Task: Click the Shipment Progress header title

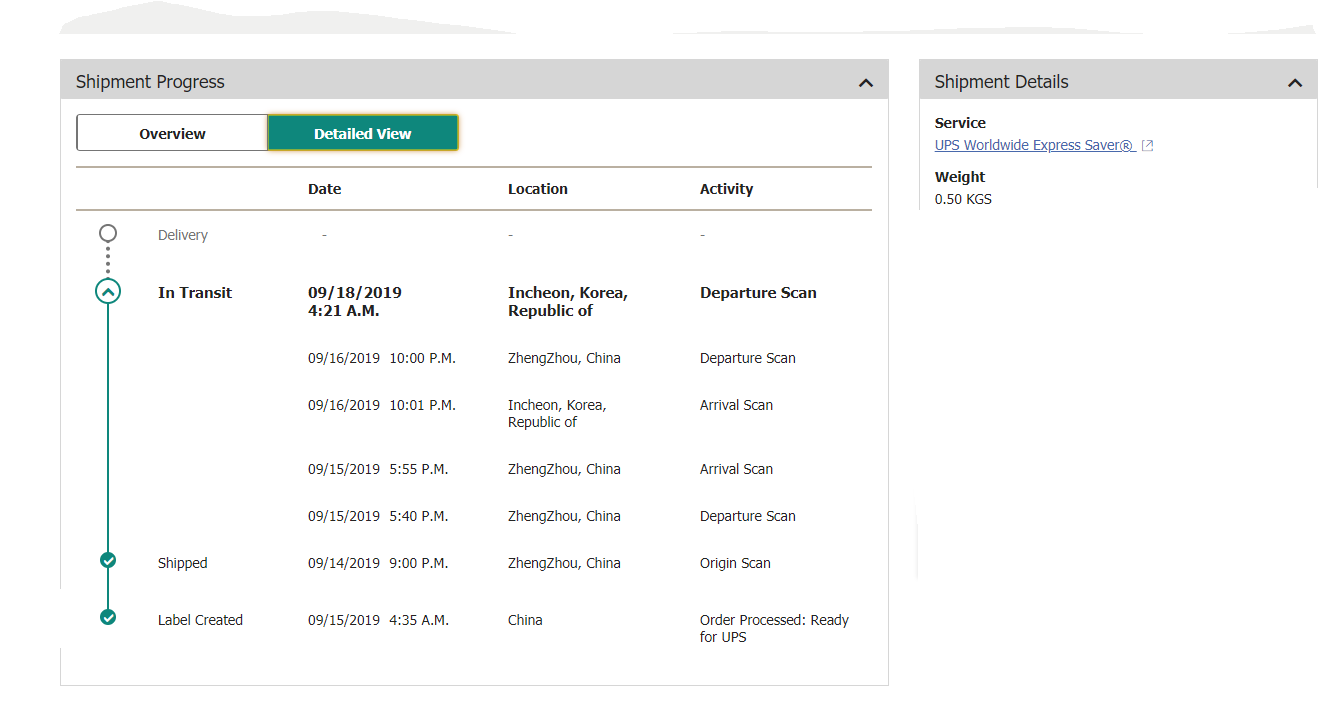Action: click(150, 82)
